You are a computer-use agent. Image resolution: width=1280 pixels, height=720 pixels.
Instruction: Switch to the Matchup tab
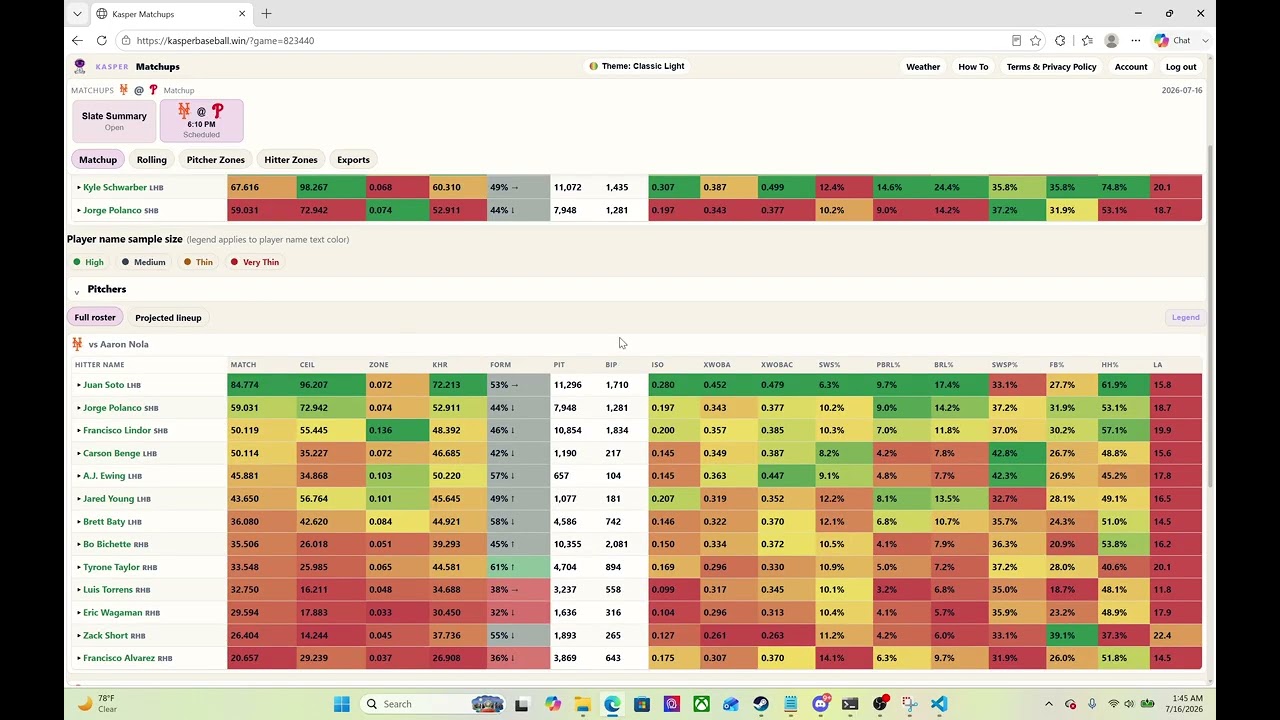point(98,159)
